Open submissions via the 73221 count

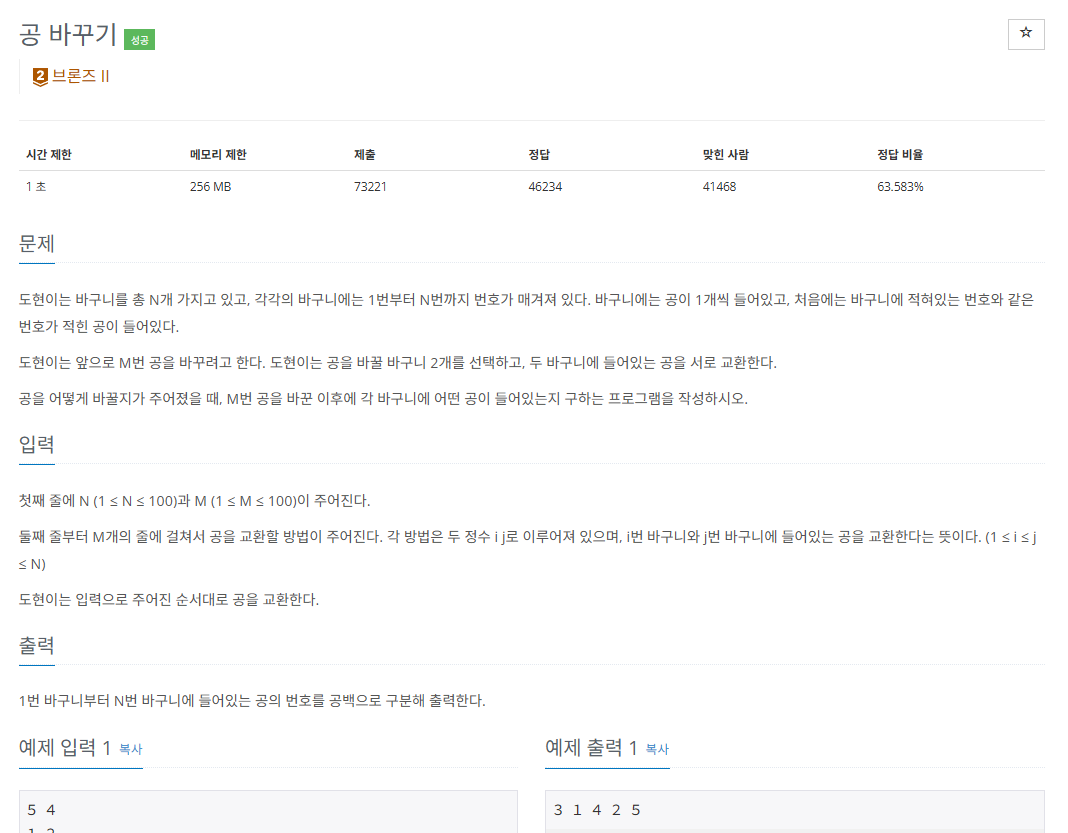click(368, 186)
